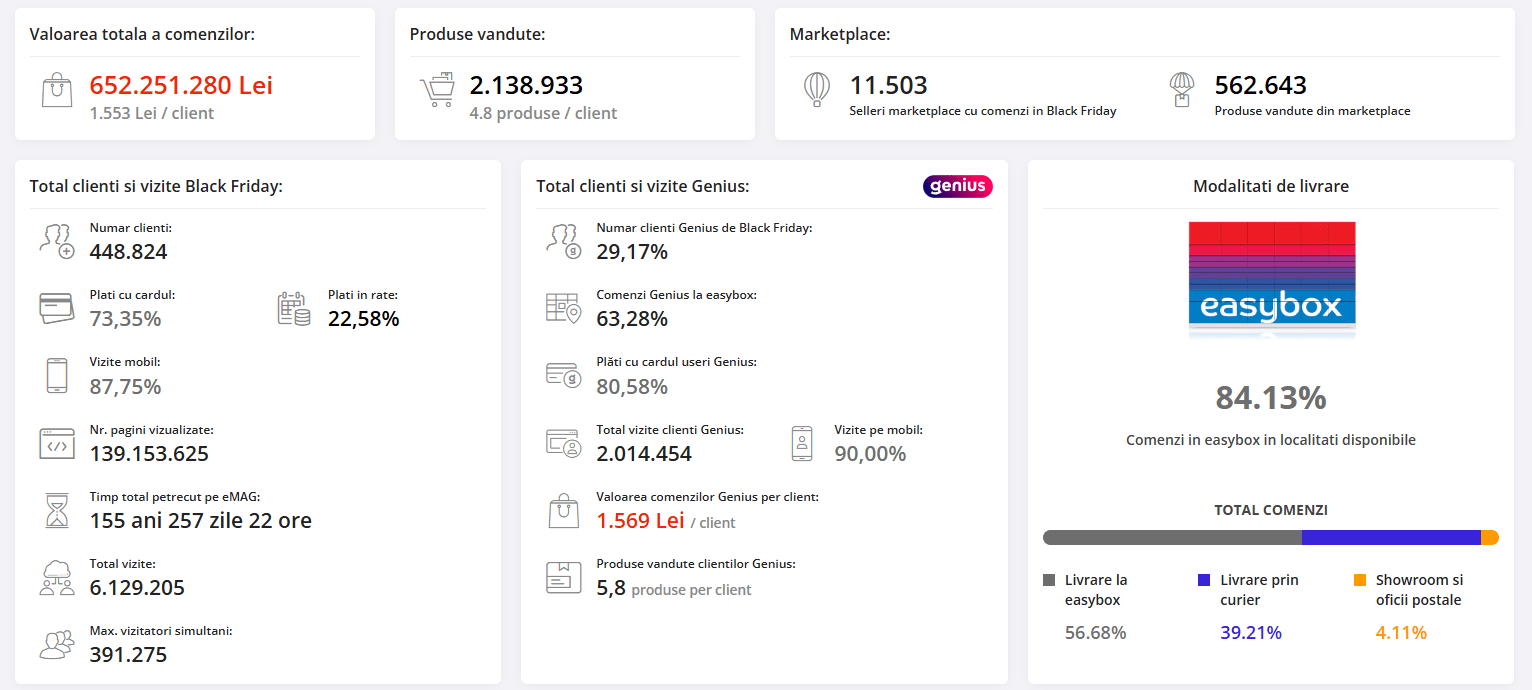1532x690 pixels.
Task: Click the cloud users icon for Total vizite
Action: [57, 578]
